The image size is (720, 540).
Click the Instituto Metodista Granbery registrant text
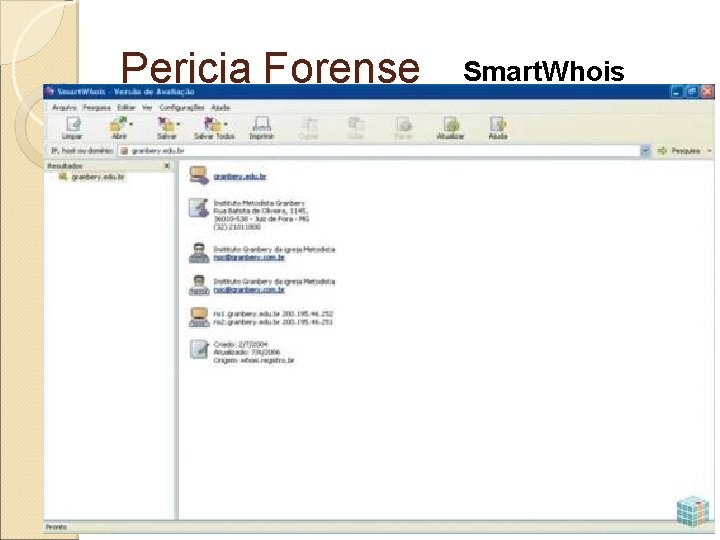259,203
